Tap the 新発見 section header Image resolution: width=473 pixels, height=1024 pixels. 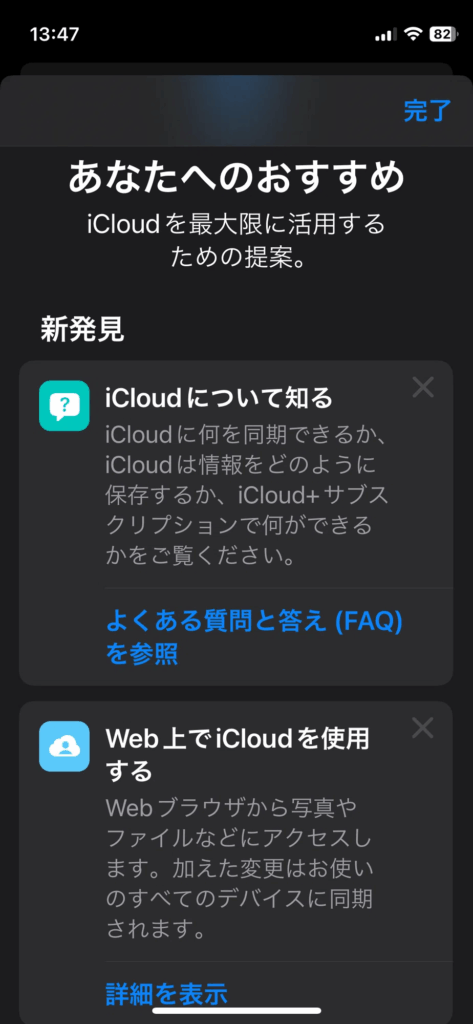pos(82,330)
